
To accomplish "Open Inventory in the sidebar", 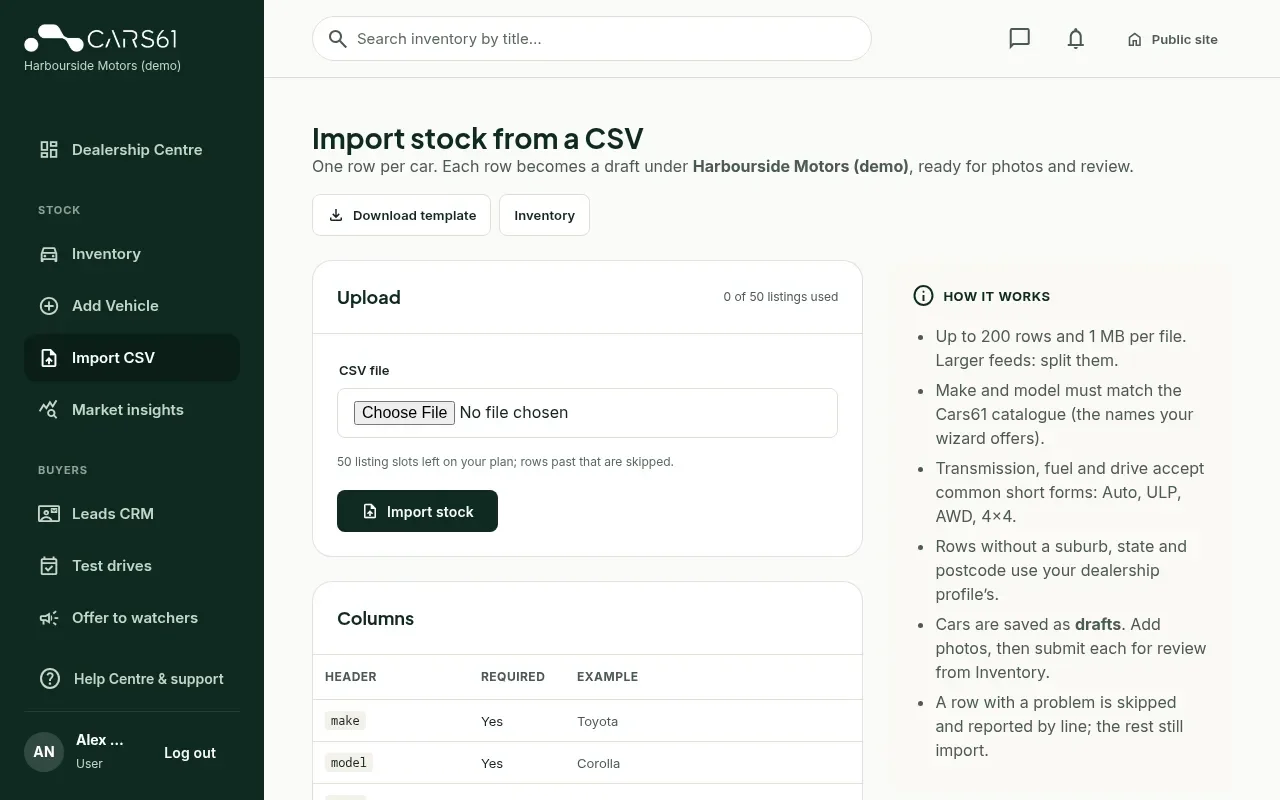I will tap(132, 254).
